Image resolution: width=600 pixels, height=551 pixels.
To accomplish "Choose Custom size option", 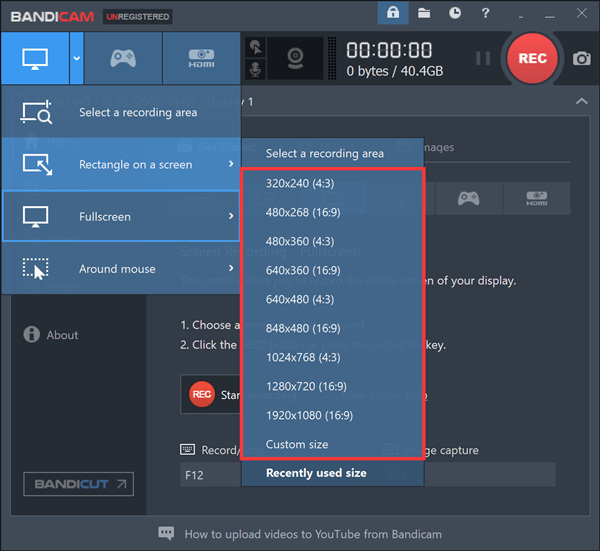I will click(x=333, y=444).
